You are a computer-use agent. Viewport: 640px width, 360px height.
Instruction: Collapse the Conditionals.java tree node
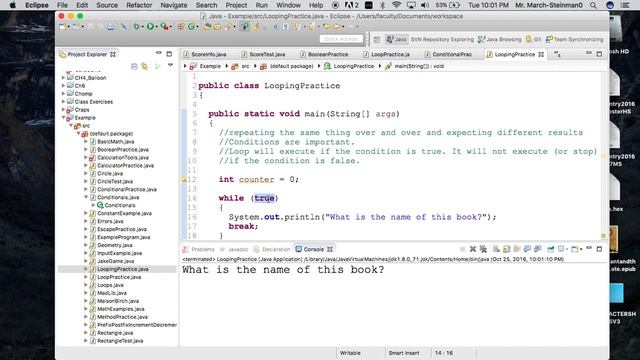point(86,197)
